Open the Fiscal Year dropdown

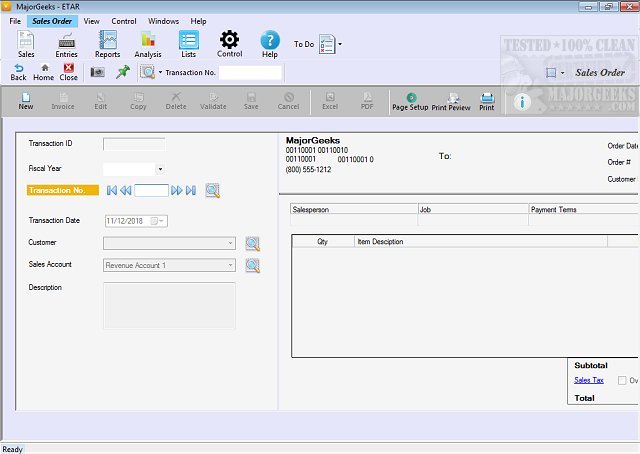160,169
